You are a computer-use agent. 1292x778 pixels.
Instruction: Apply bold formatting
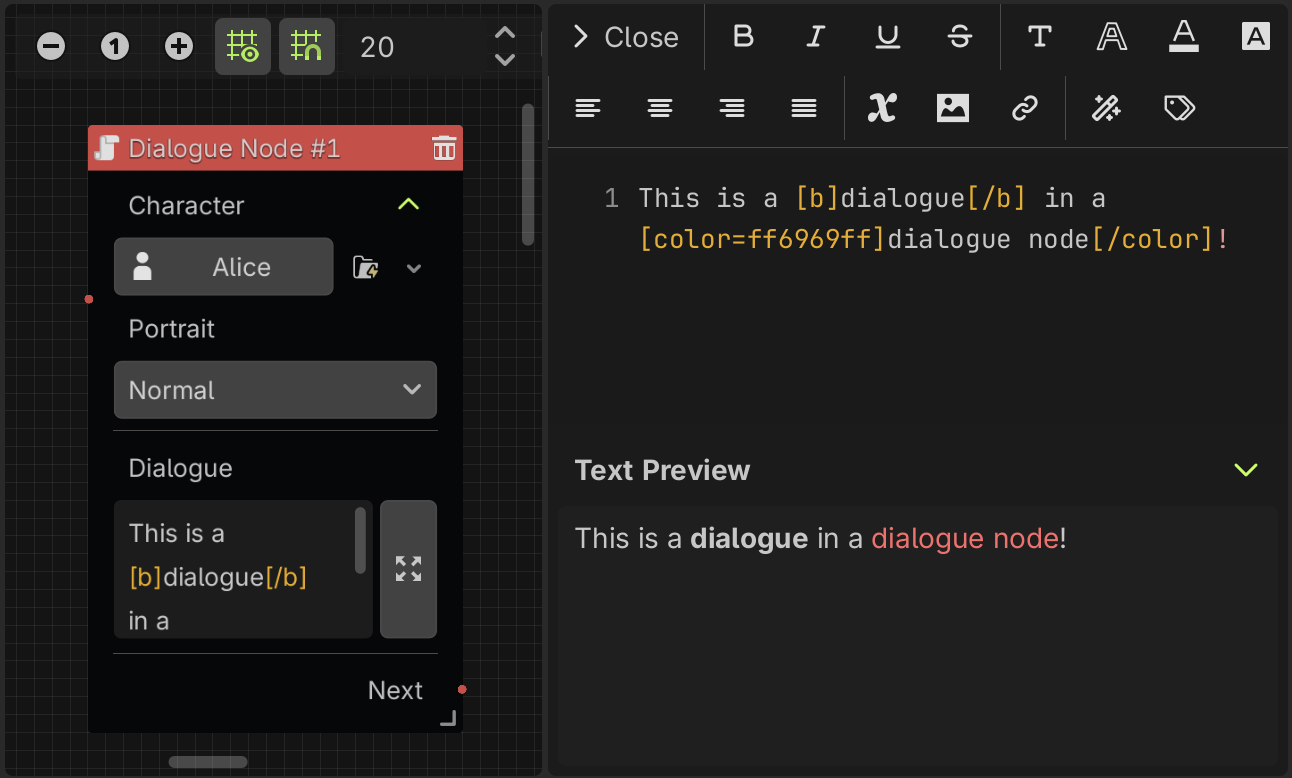pos(743,37)
